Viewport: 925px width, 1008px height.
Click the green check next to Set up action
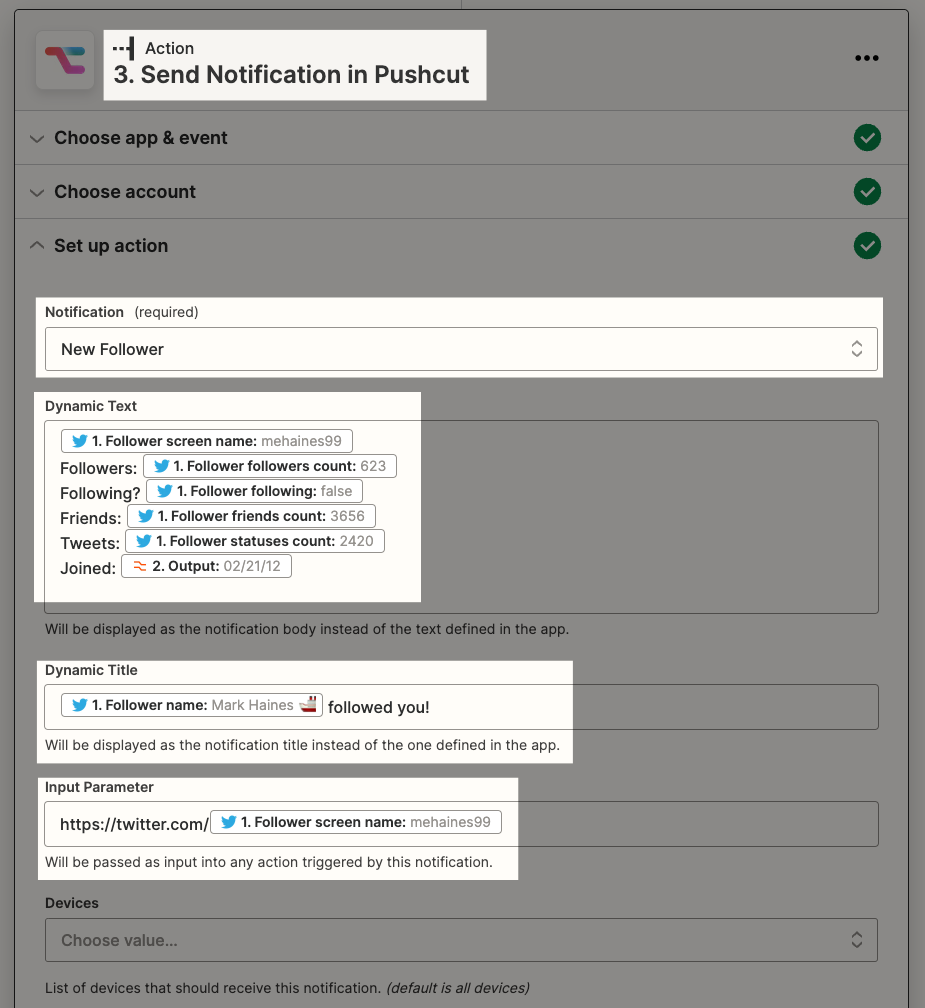click(x=867, y=246)
